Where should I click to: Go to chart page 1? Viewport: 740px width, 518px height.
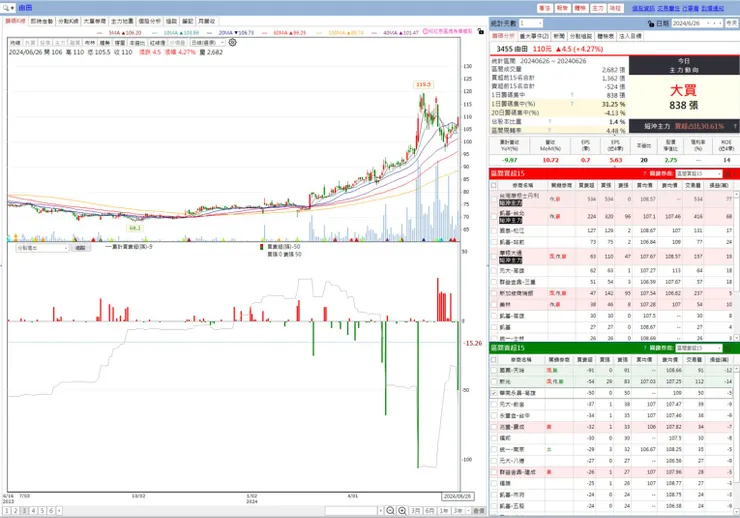coord(7,510)
